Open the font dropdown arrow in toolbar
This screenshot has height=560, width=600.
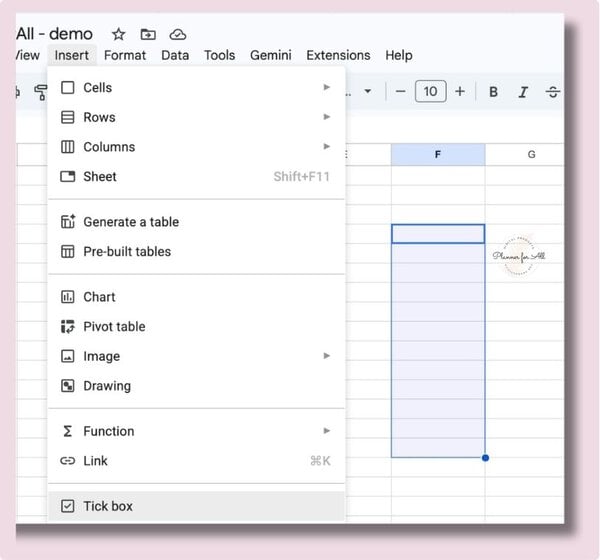[x=368, y=91]
